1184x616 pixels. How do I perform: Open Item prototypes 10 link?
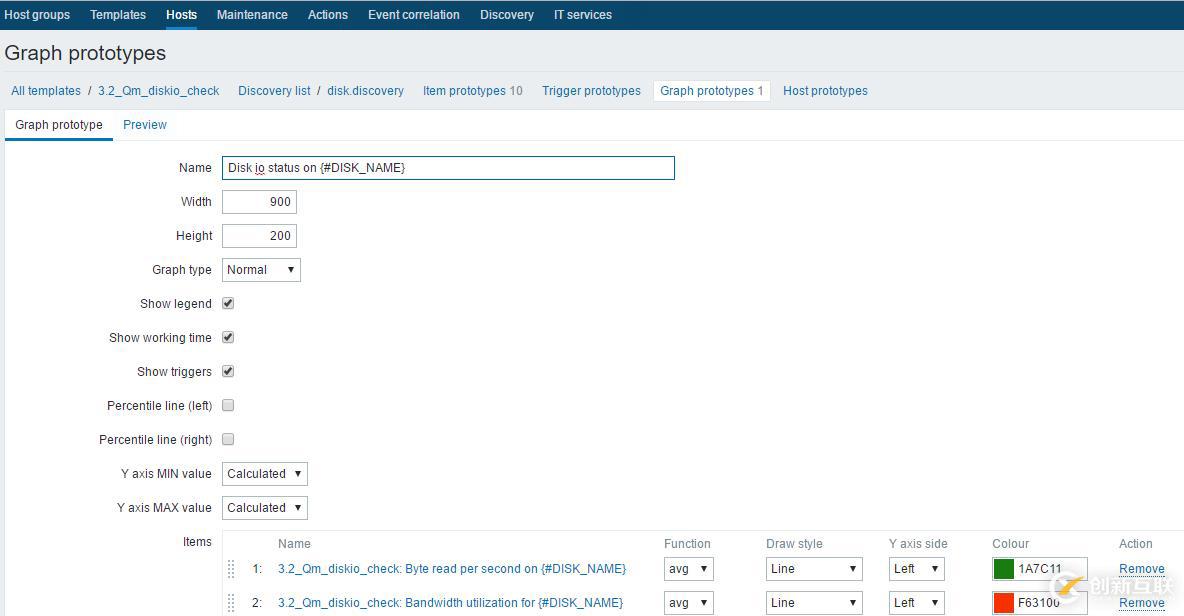(x=473, y=91)
